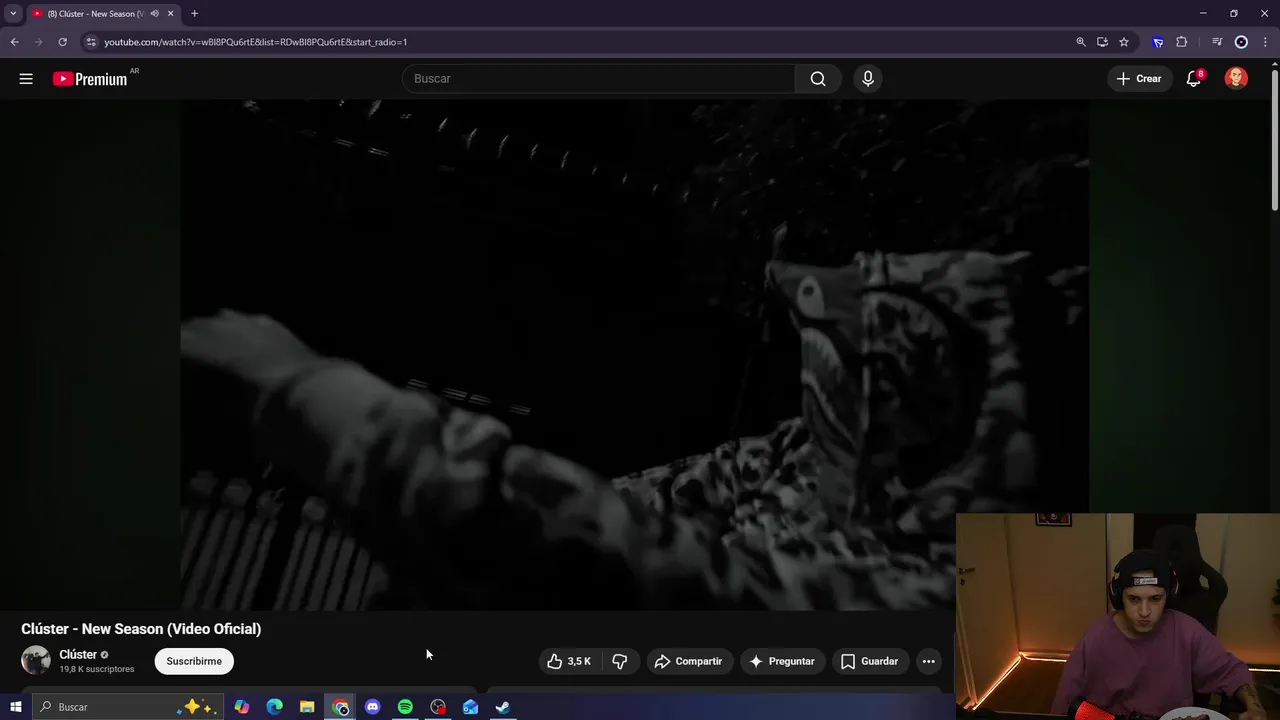The image size is (1280, 720).
Task: Open more actions three-dot menu
Action: coord(929,661)
